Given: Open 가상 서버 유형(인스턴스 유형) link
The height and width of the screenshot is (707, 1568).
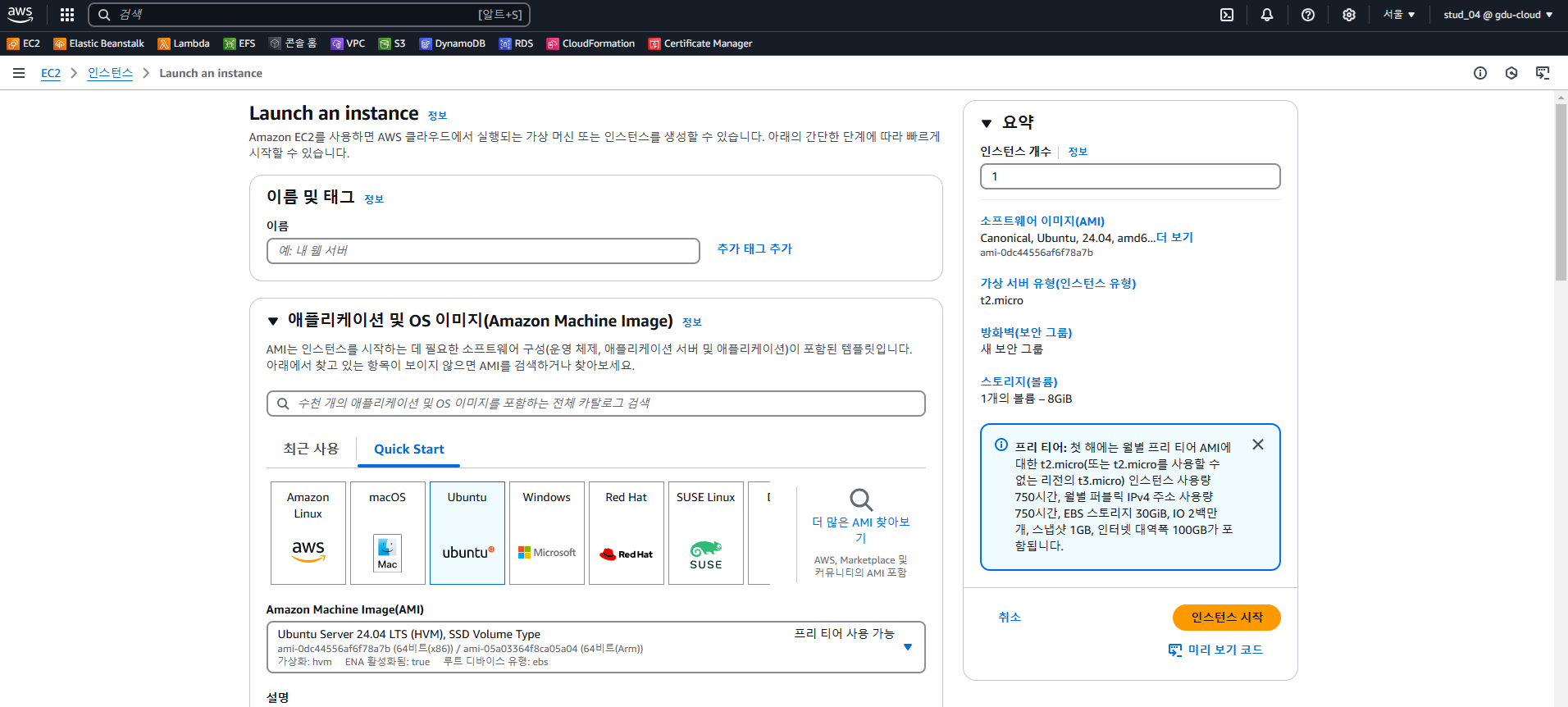Looking at the screenshot, I should coord(1058,283).
